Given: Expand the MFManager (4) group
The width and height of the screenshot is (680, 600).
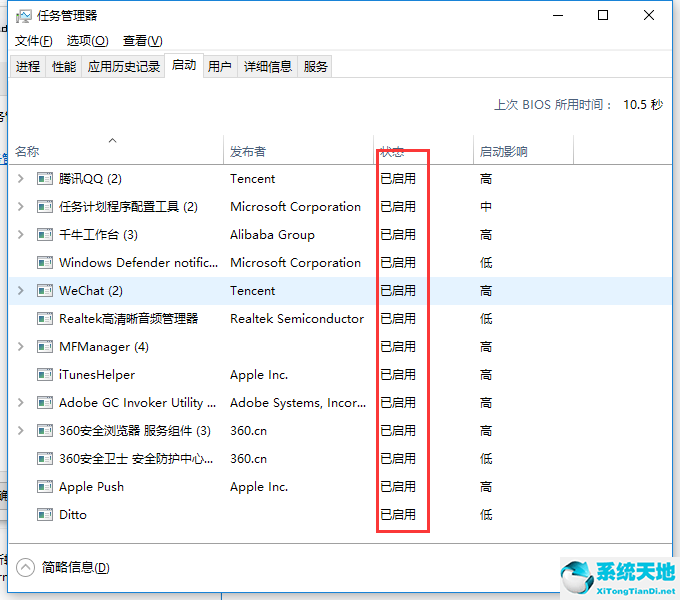Looking at the screenshot, I should click(20, 347).
